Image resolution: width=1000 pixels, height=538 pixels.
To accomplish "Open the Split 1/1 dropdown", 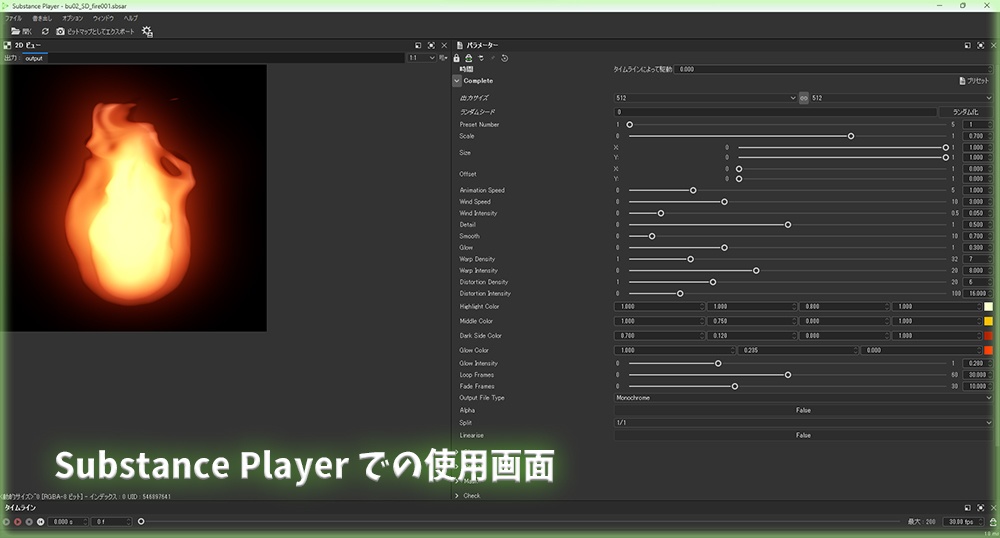I will (804, 423).
